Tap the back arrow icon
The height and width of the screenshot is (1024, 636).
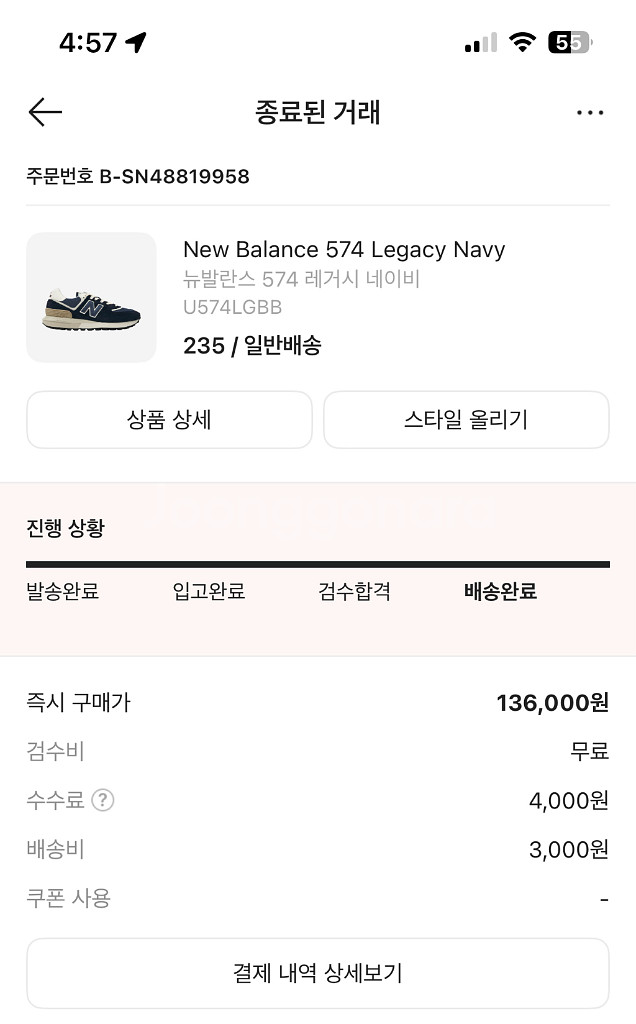point(45,112)
